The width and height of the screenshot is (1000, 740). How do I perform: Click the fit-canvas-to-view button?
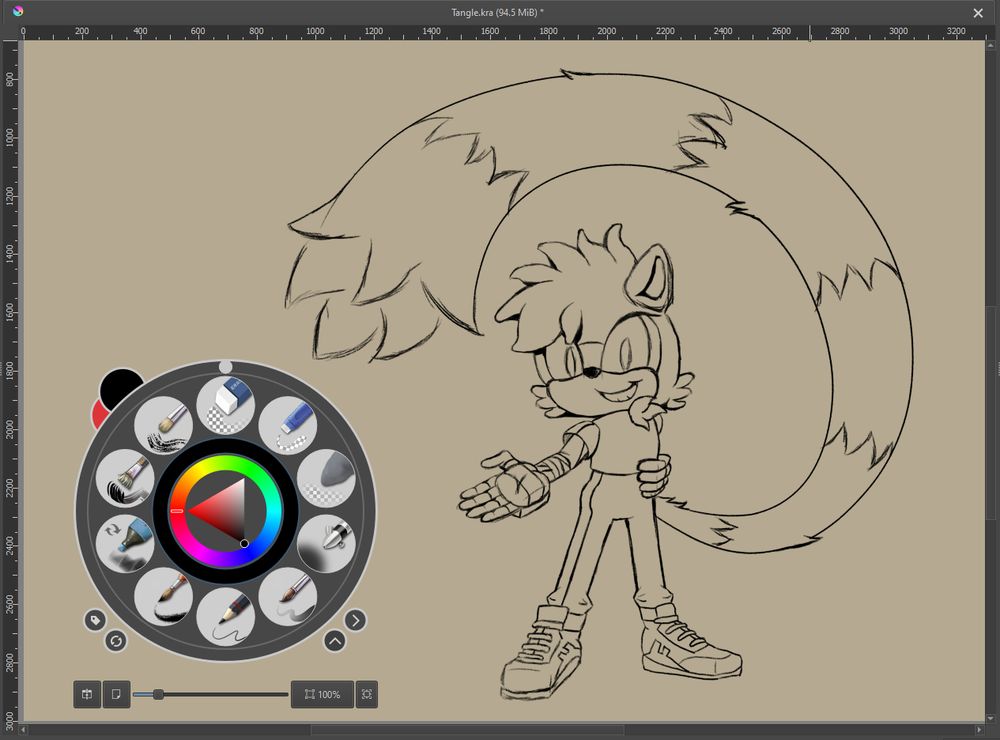coord(366,694)
